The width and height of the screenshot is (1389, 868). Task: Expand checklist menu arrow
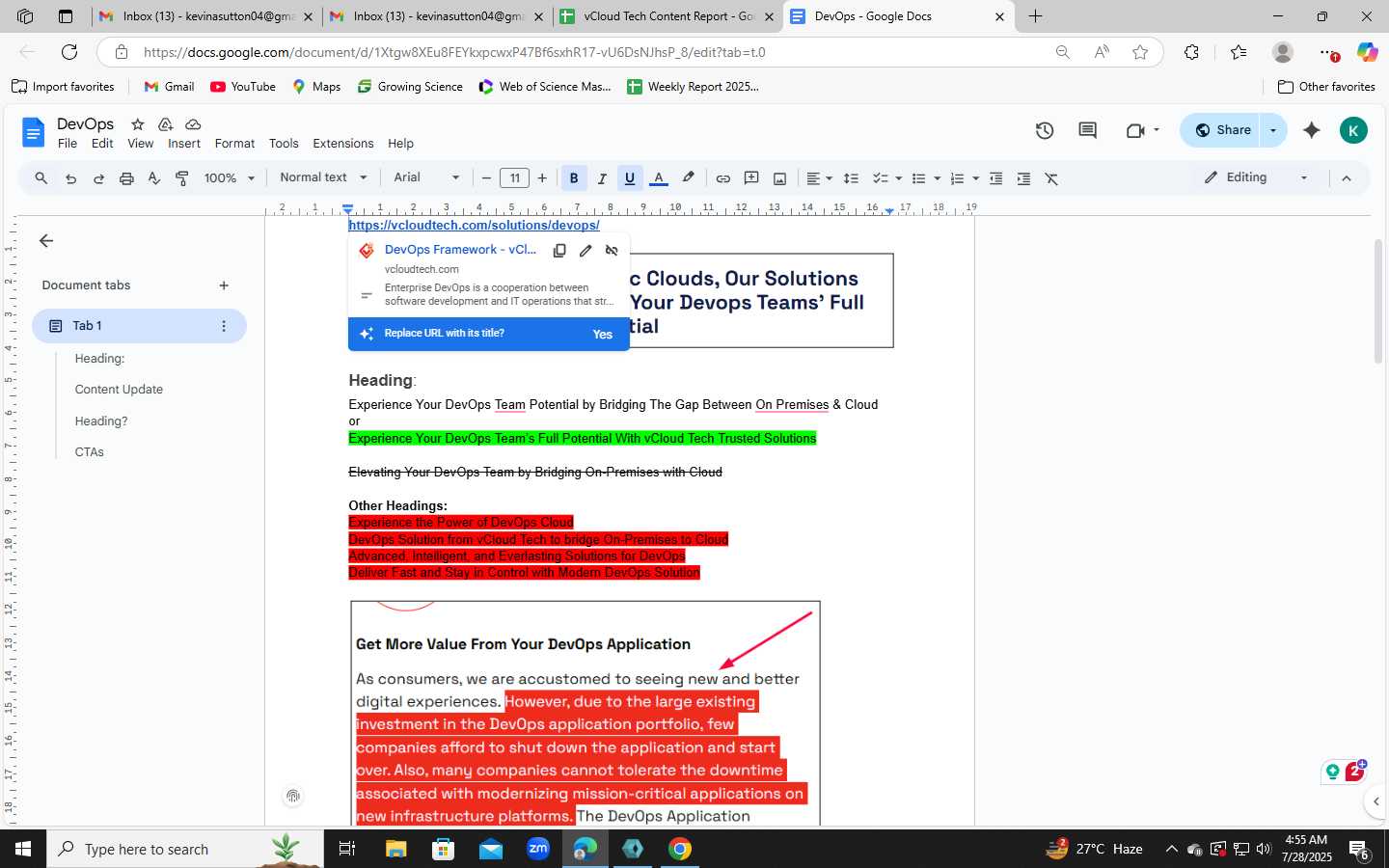click(898, 178)
